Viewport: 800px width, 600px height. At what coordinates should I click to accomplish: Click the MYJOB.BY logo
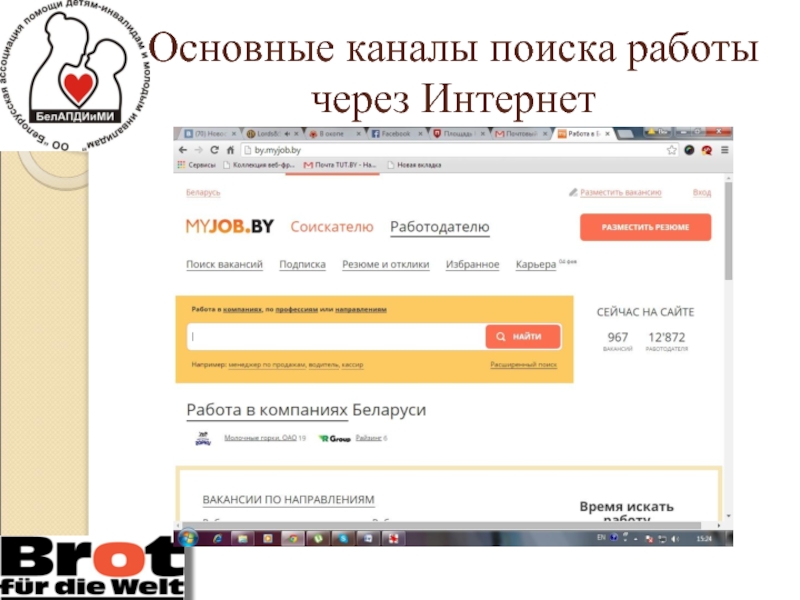pos(230,226)
